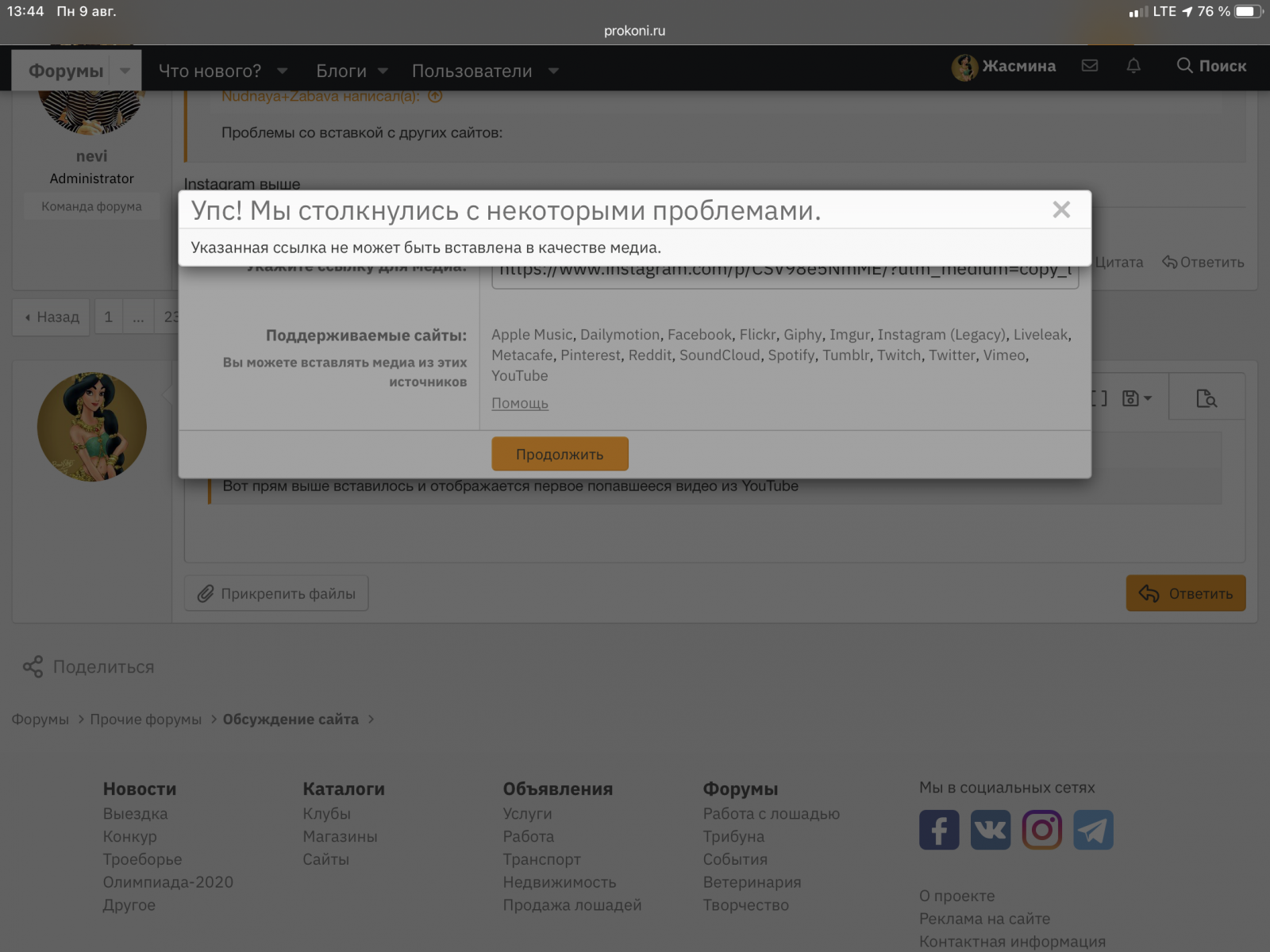Image resolution: width=1270 pixels, height=952 pixels.
Task: Click the VK social icon
Action: 991,830
